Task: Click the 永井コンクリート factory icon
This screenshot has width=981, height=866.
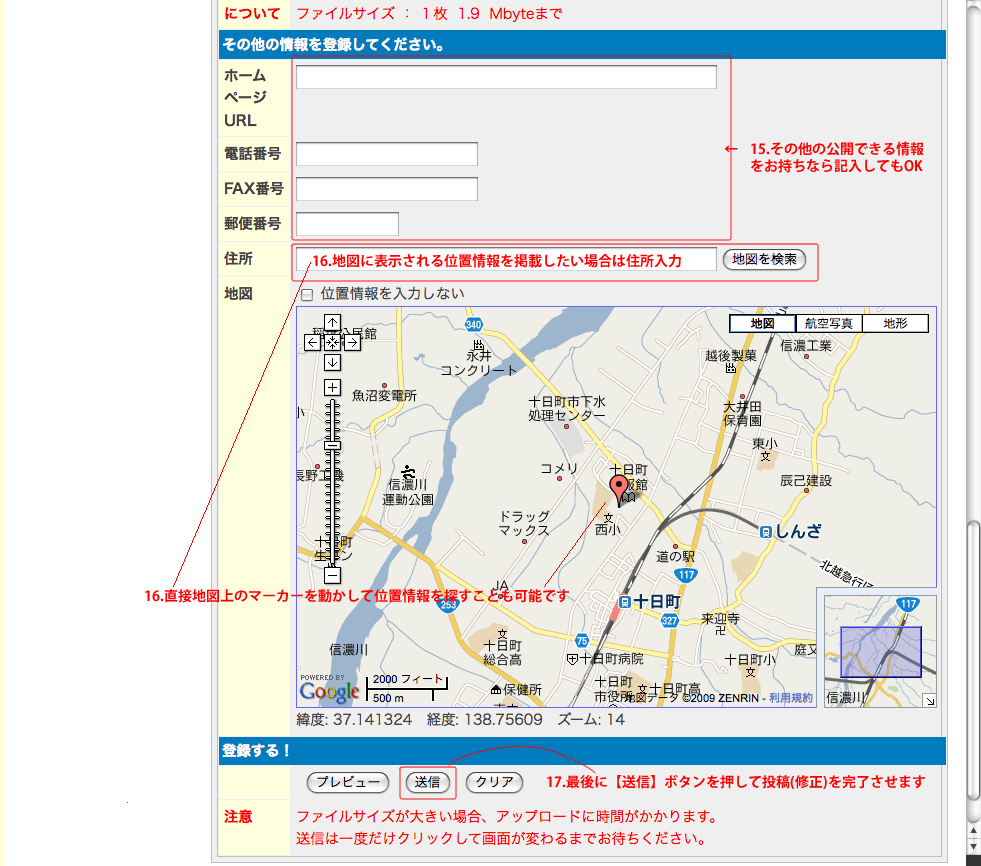Action: 479,344
